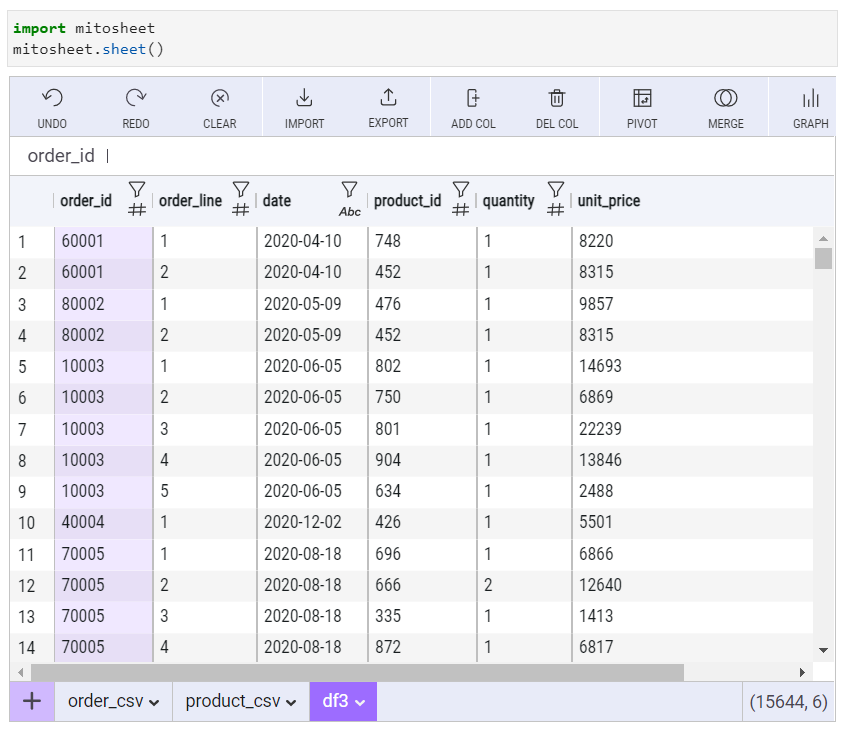Click the Redo arrow icon
The height and width of the screenshot is (730, 846).
pyautogui.click(x=136, y=98)
